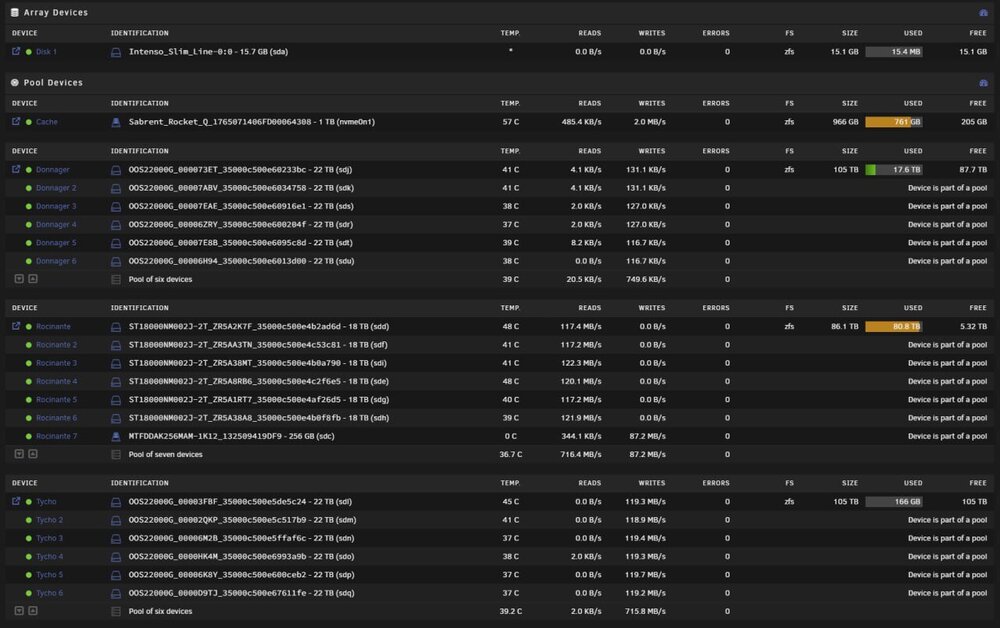
Task: Click the Cache used bar showing 761 GB
Action: tap(893, 122)
